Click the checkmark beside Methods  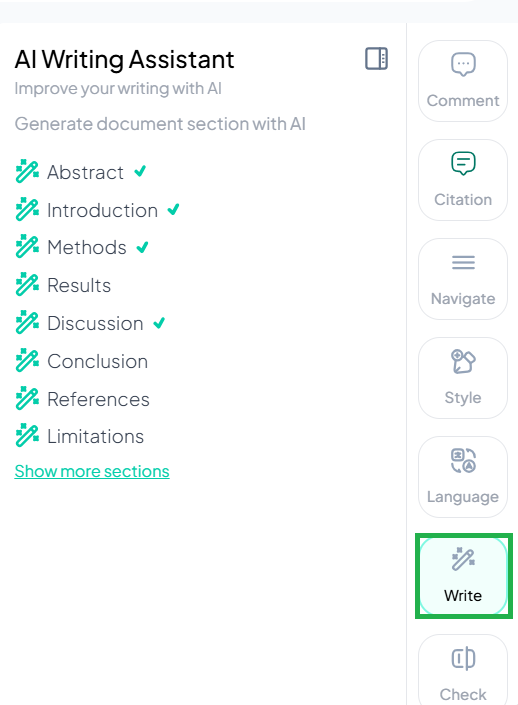click(x=143, y=247)
